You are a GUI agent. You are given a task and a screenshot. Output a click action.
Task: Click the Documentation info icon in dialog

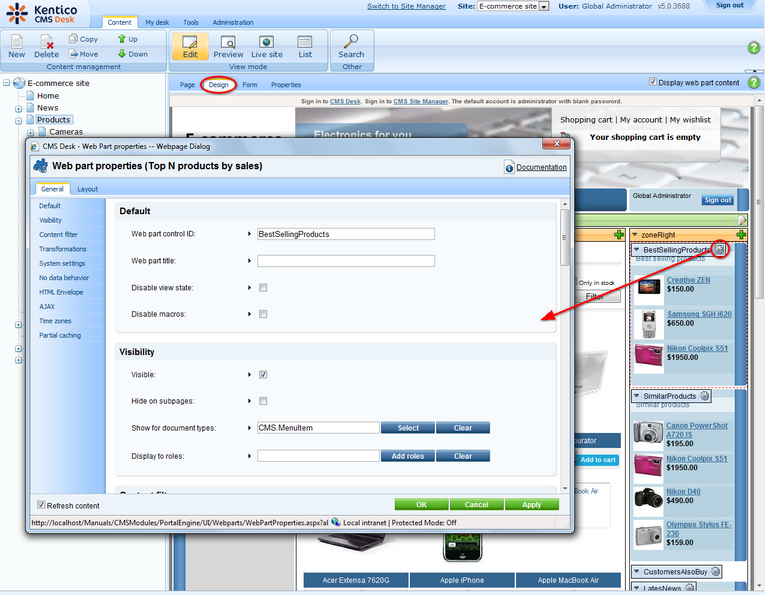point(509,167)
